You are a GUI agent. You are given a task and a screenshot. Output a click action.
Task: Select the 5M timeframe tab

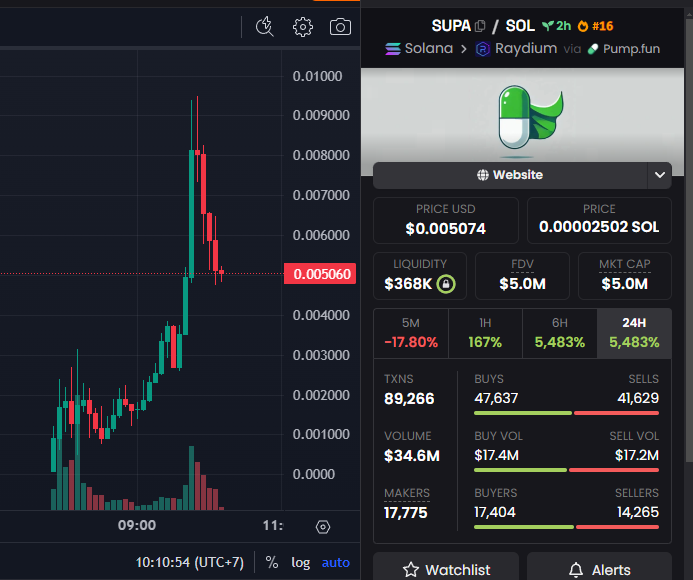[x=411, y=333]
